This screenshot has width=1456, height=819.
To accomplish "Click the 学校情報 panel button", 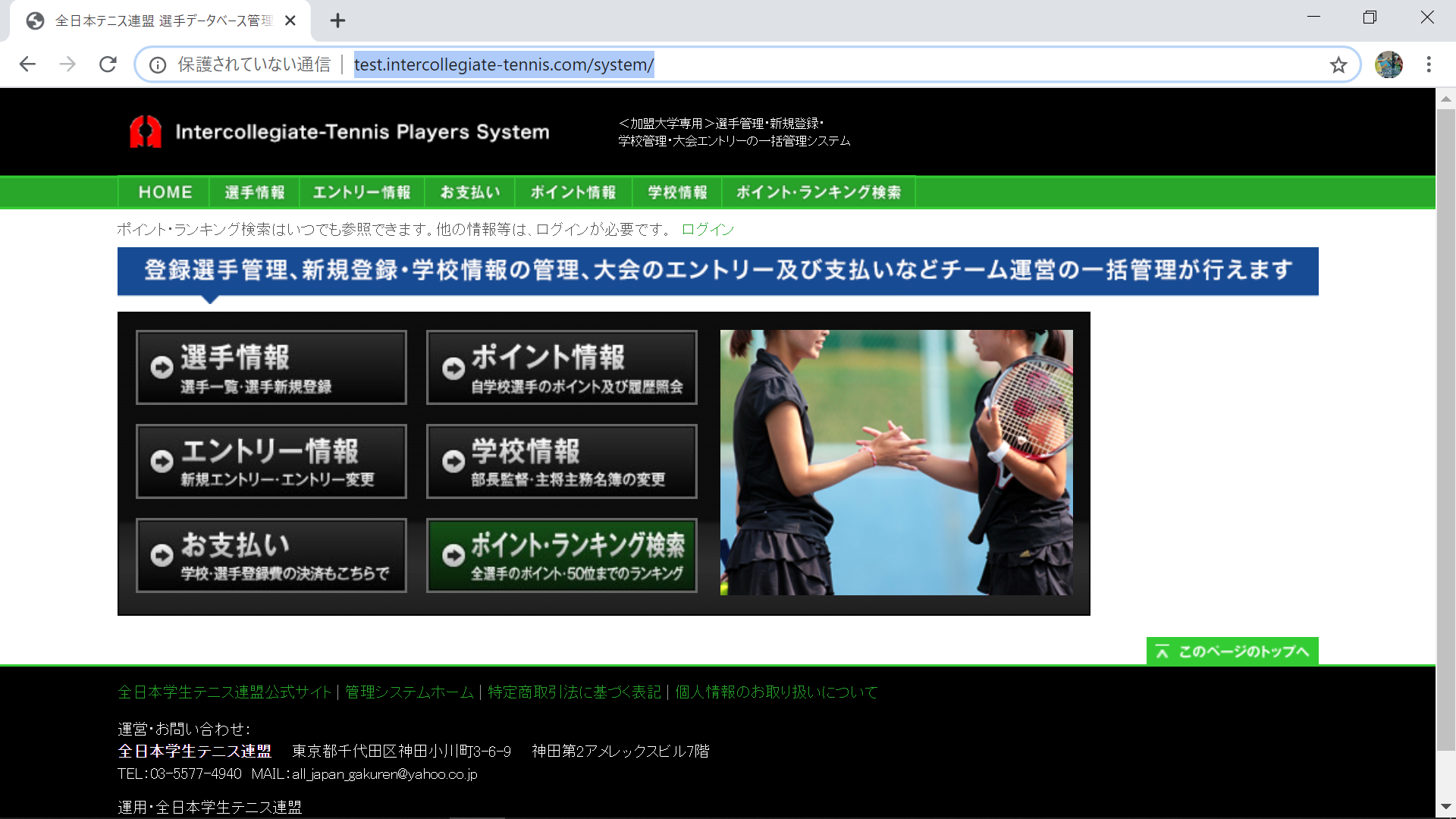I will pos(561,461).
